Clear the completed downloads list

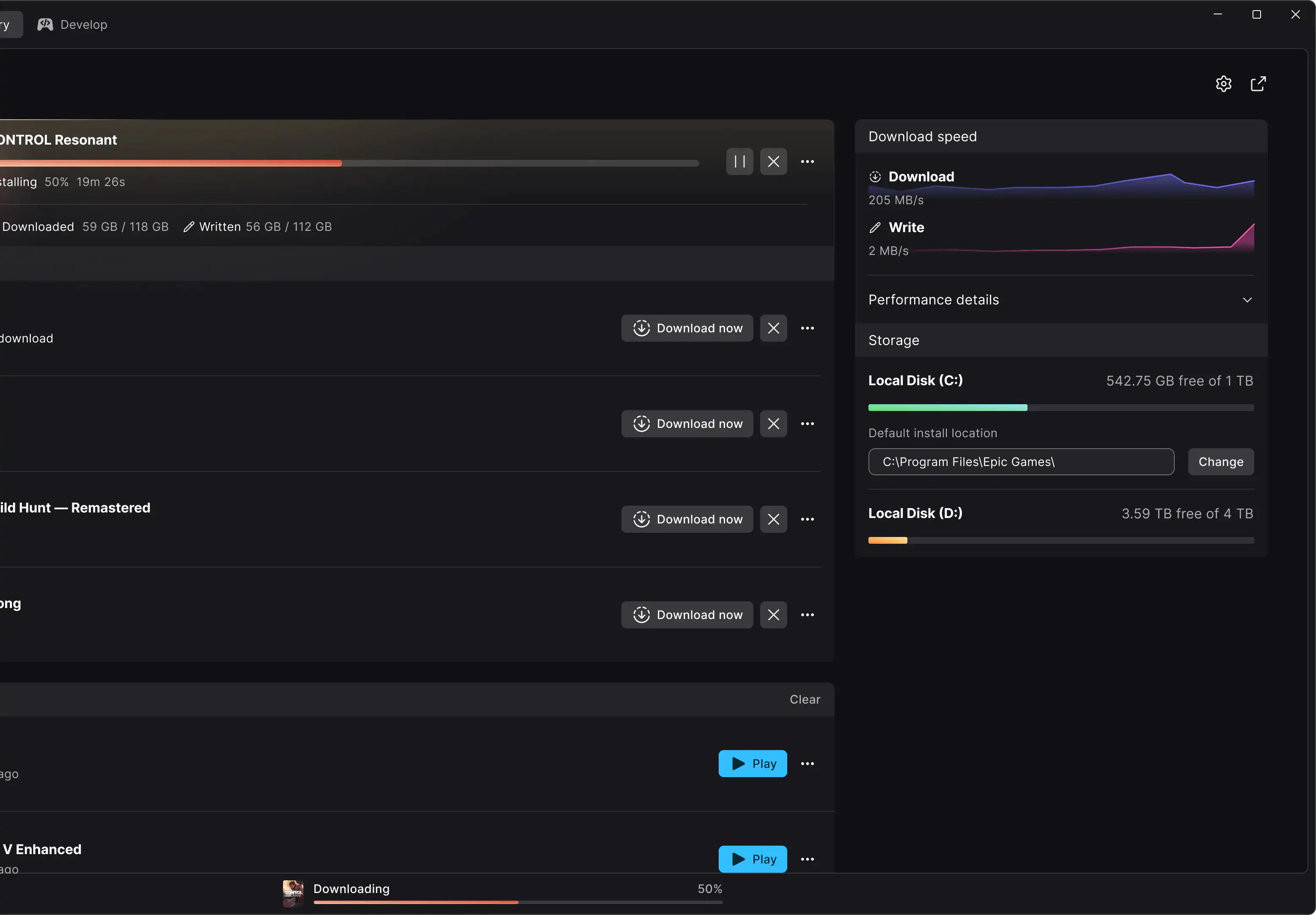[x=805, y=699]
